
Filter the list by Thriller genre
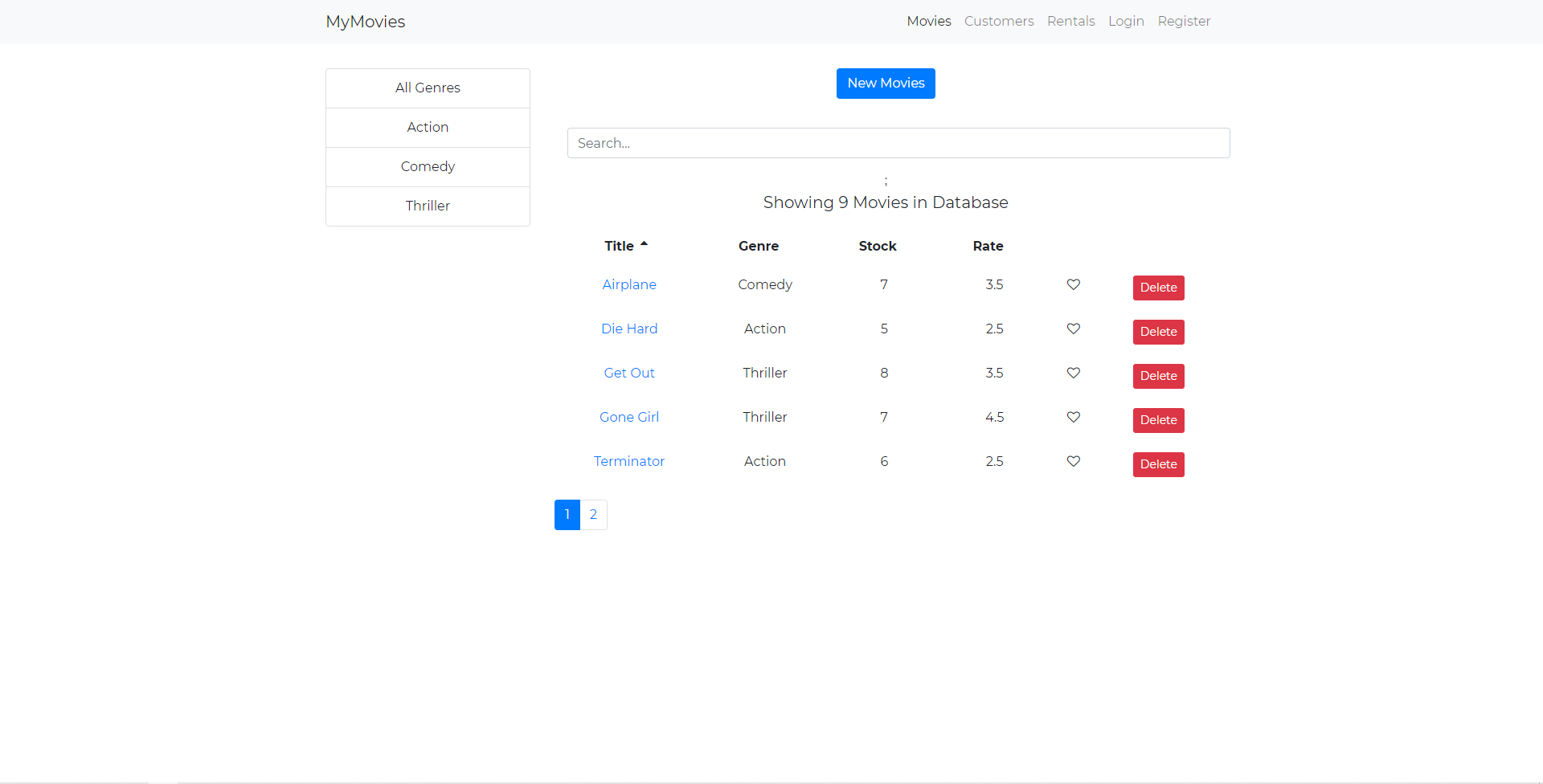tap(428, 206)
